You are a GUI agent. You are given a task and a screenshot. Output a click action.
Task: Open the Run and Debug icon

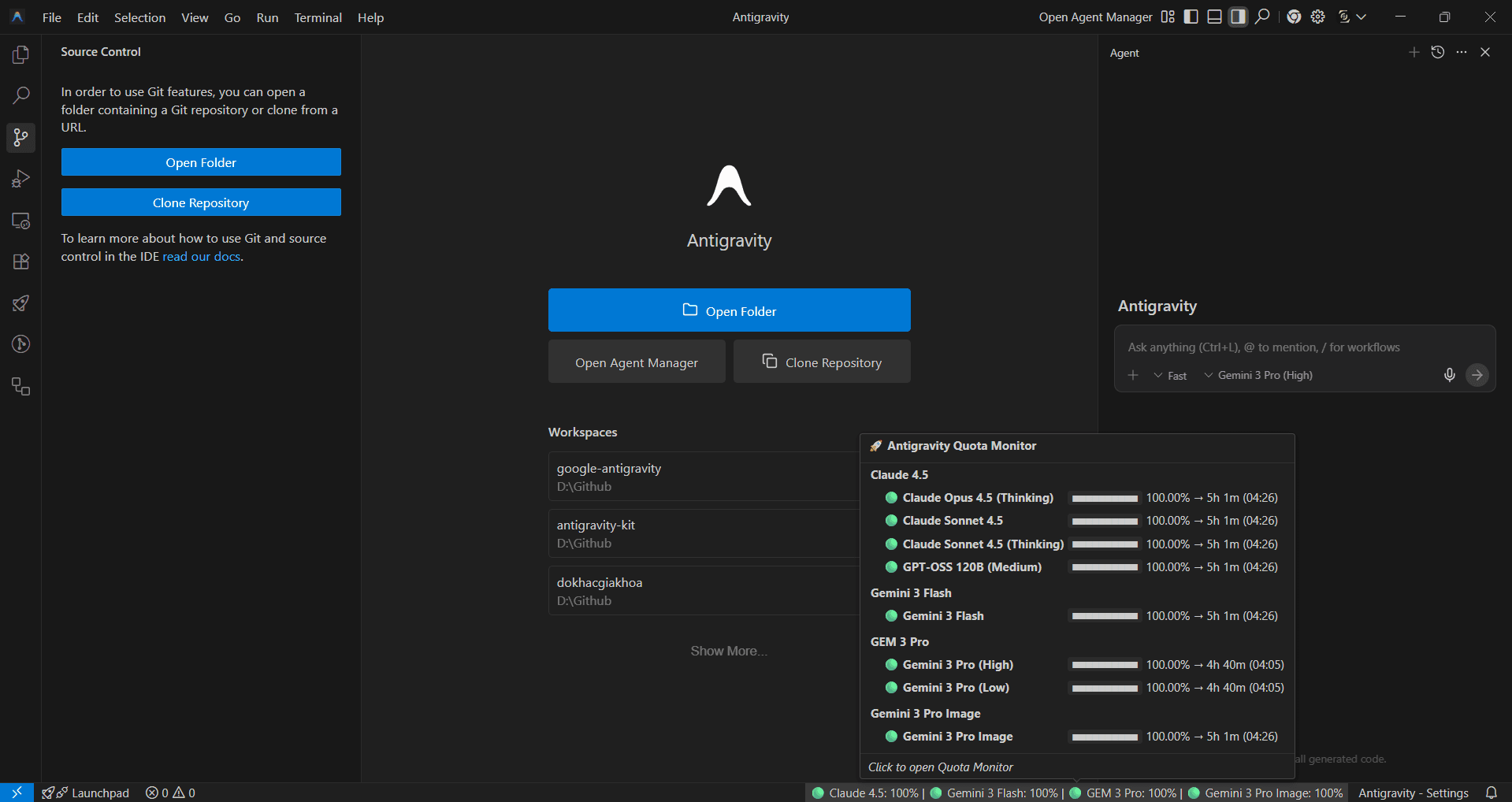click(x=20, y=179)
